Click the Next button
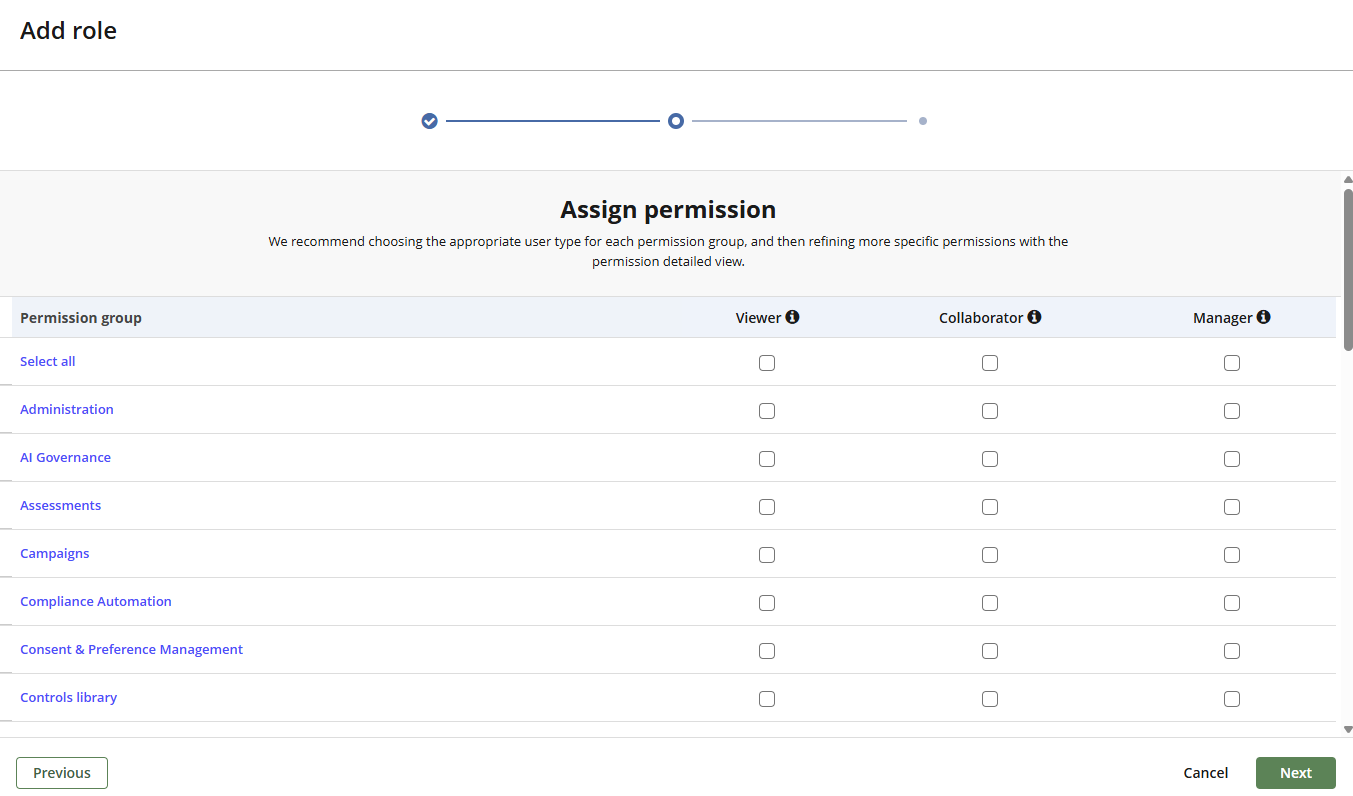Image resolution: width=1353 pixels, height=796 pixels. tap(1295, 772)
